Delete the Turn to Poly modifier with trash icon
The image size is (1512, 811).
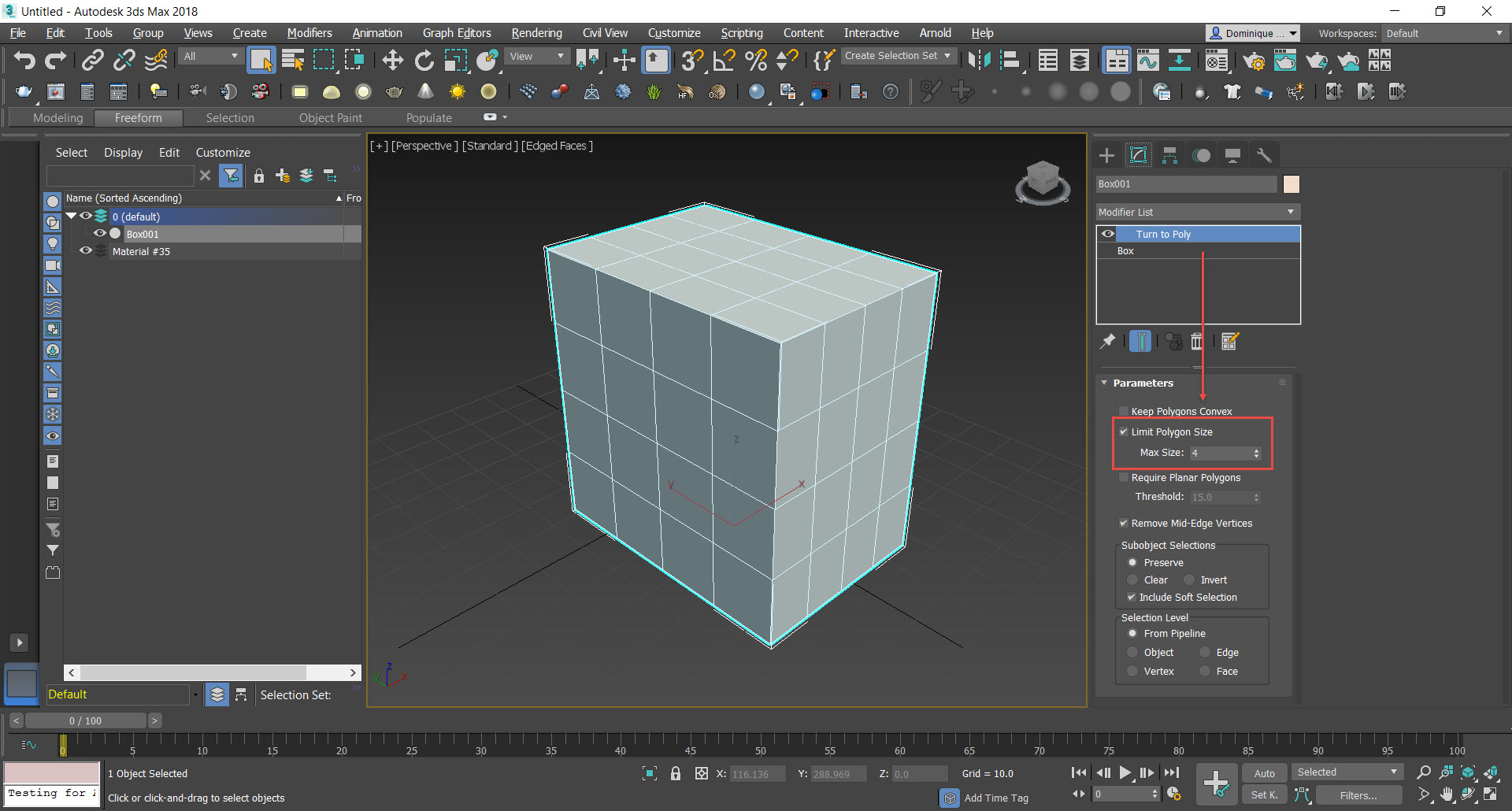[1197, 341]
